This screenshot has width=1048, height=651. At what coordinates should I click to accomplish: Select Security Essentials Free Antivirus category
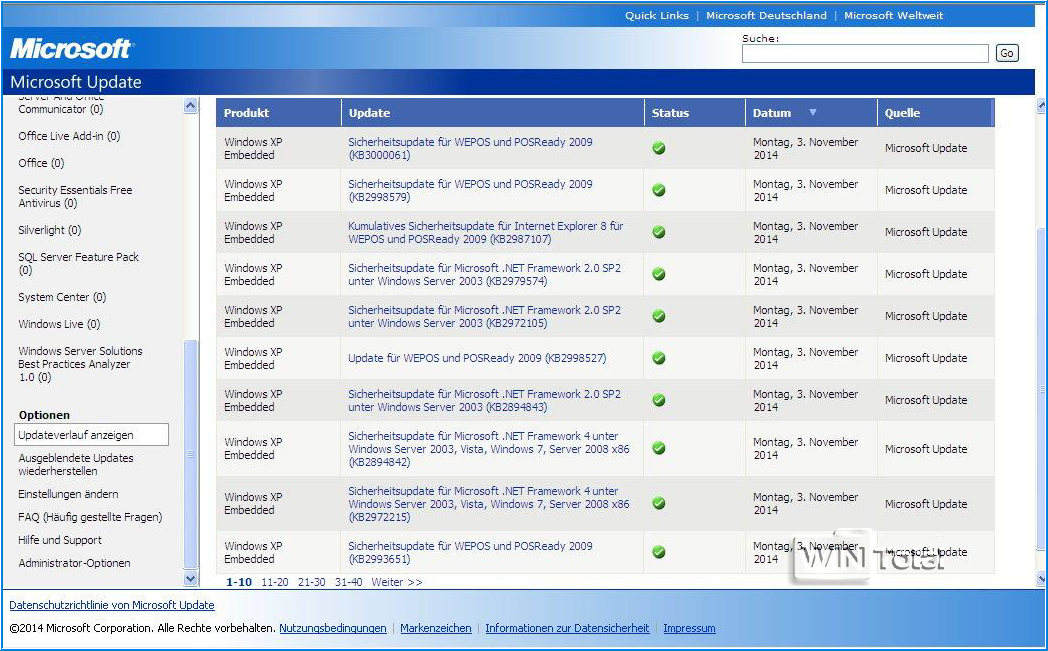click(75, 197)
